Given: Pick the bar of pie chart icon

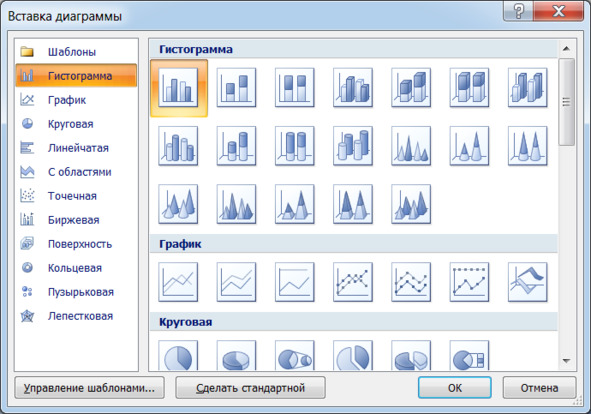Looking at the screenshot, I should 469,355.
